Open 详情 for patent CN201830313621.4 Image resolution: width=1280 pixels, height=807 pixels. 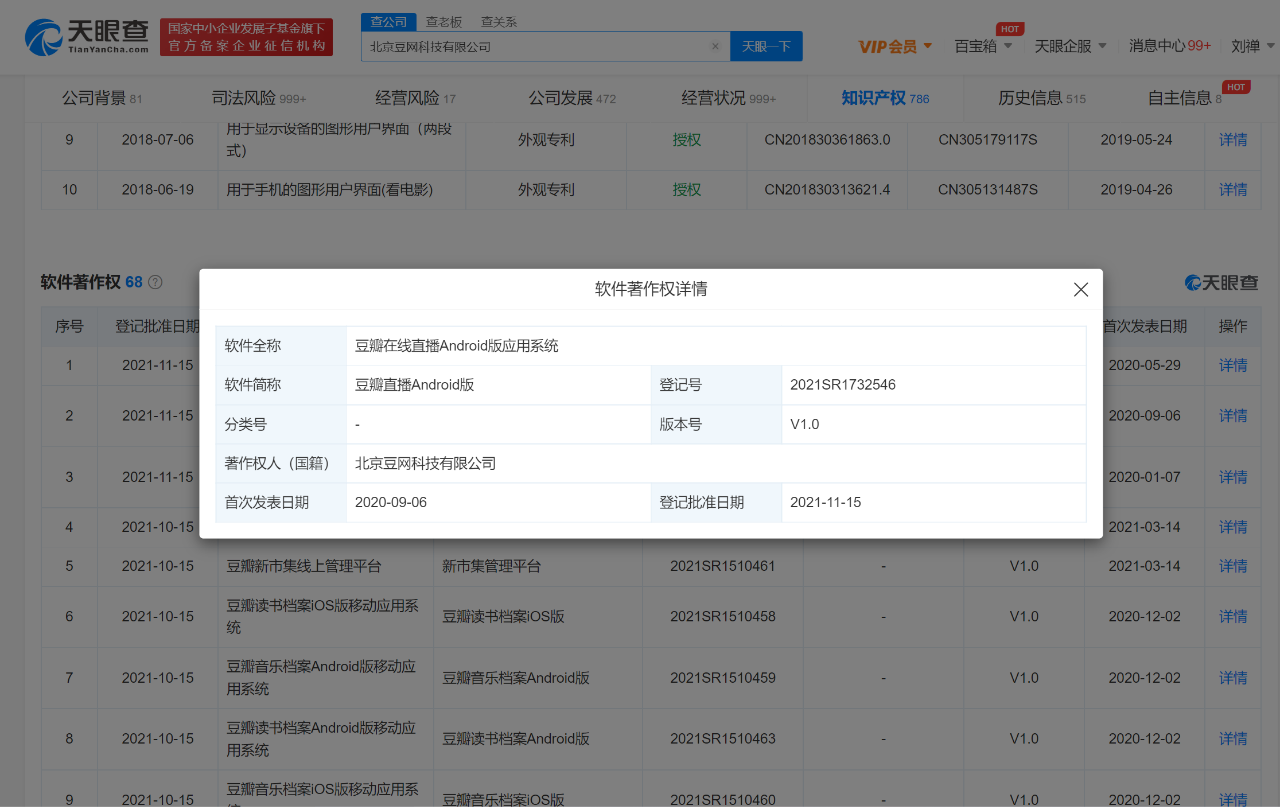coord(1233,189)
